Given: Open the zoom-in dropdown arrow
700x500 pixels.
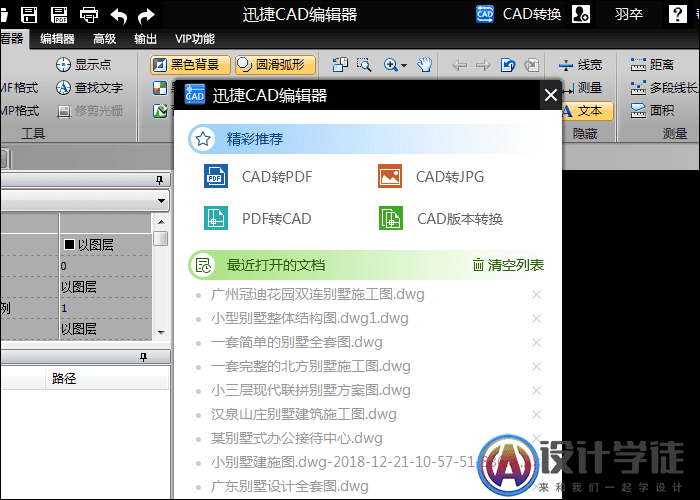Looking at the screenshot, I should 404,66.
